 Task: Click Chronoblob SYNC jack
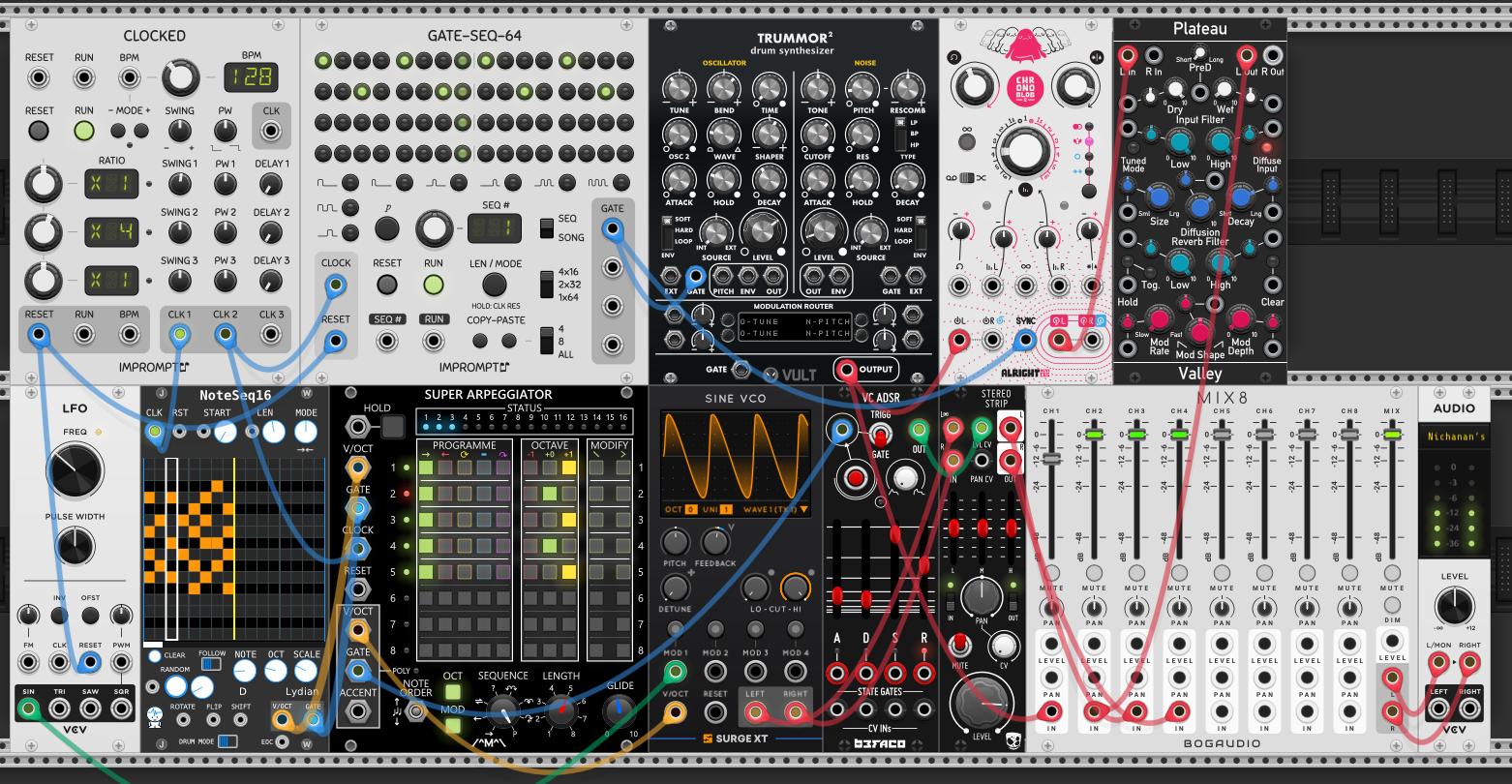point(1025,340)
